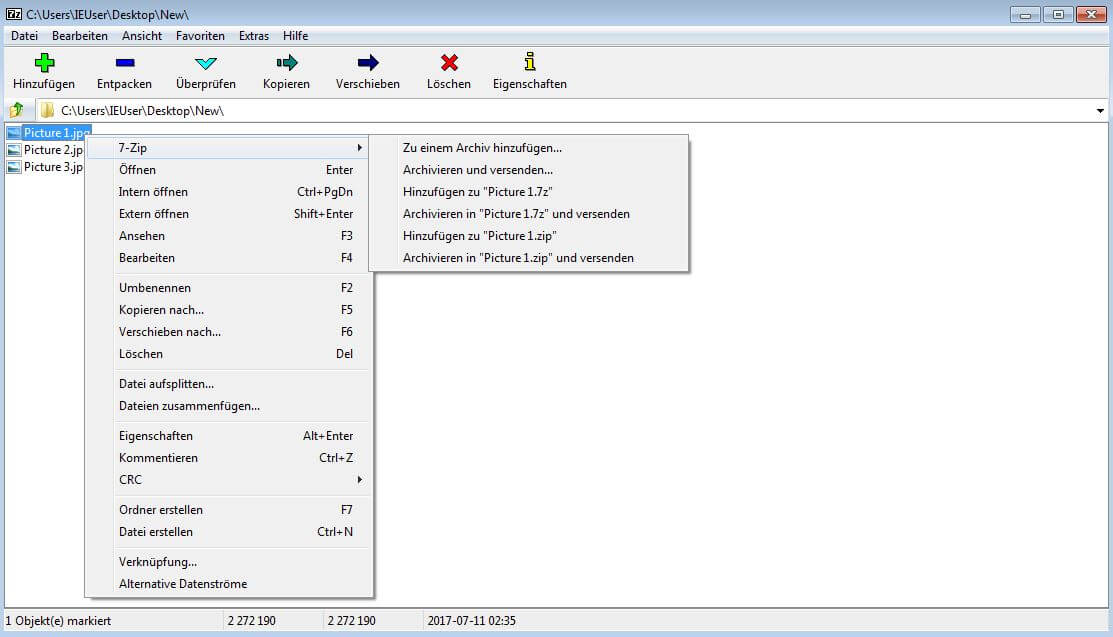
Task: Click the 7-Zip app icon in title bar
Action: (13, 13)
